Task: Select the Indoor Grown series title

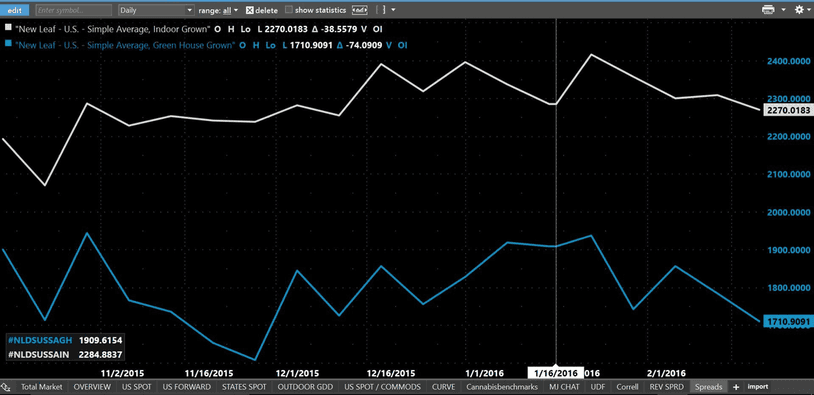Action: [x=112, y=30]
